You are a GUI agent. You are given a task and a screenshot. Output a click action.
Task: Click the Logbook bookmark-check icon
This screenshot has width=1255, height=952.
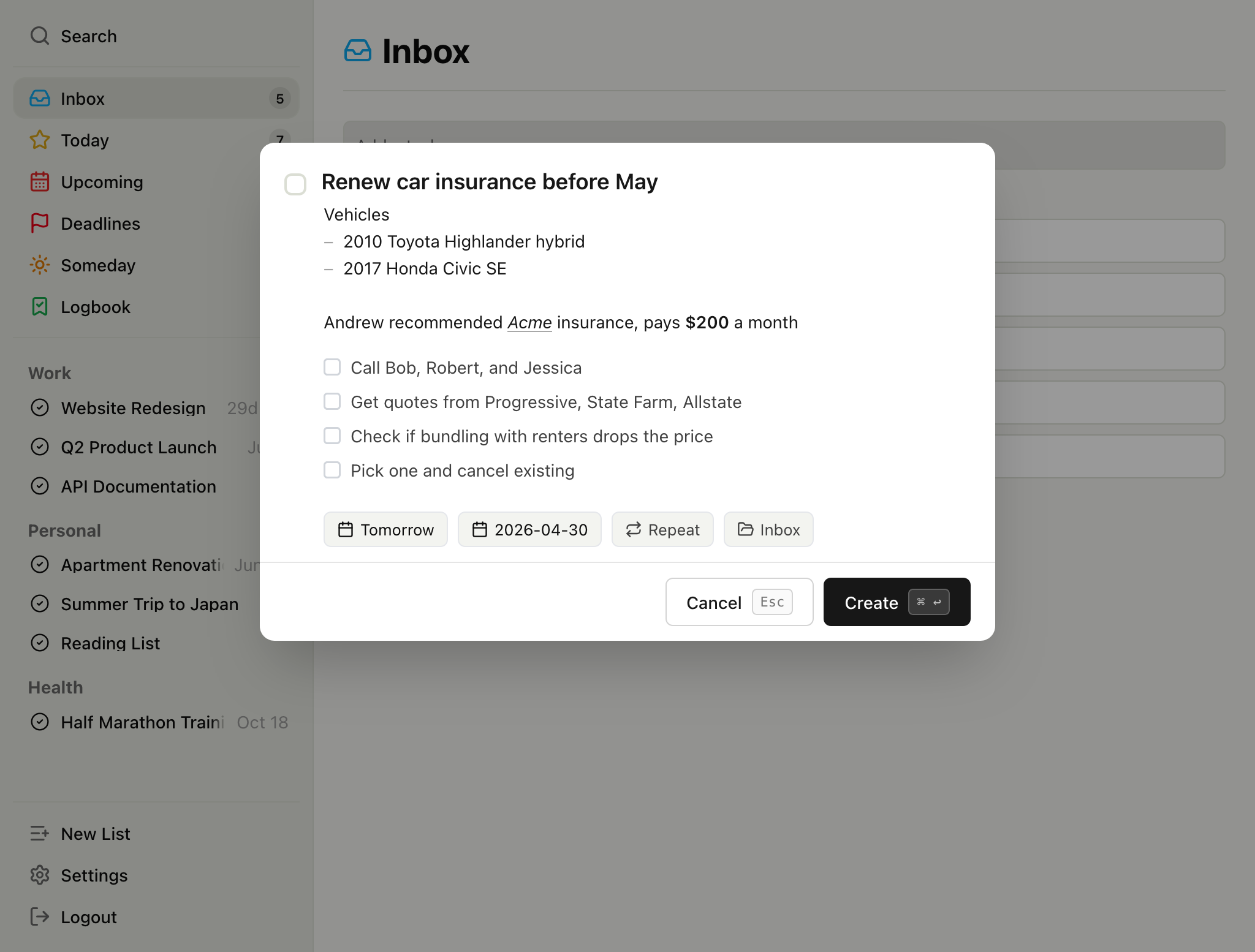[x=40, y=307]
